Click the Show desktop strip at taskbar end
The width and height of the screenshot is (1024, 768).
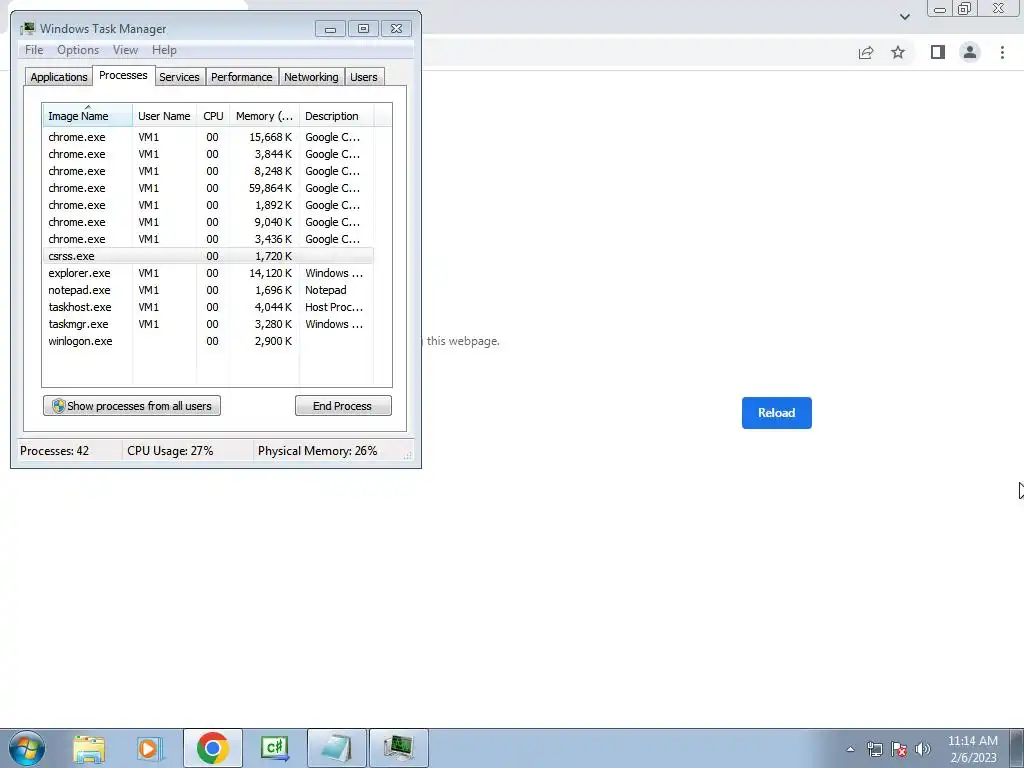pyautogui.click(x=1017, y=748)
